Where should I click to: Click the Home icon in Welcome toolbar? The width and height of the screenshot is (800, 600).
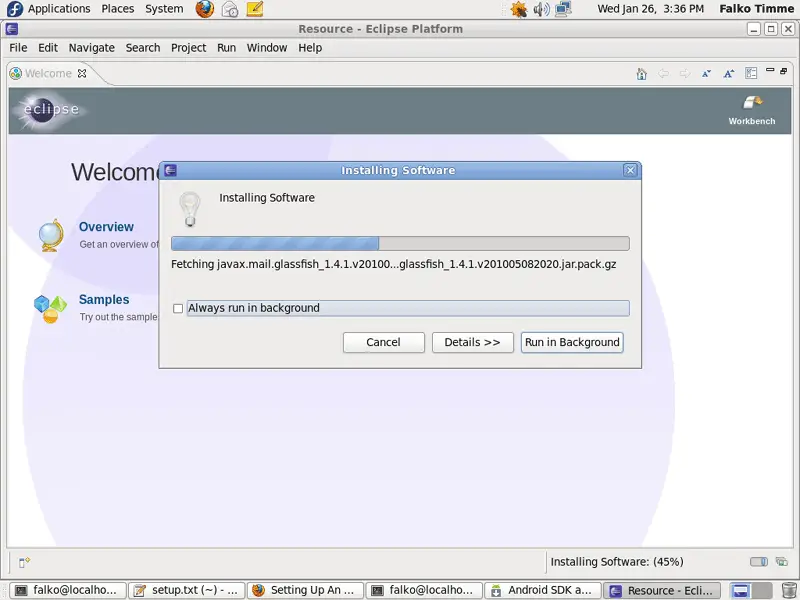(641, 74)
